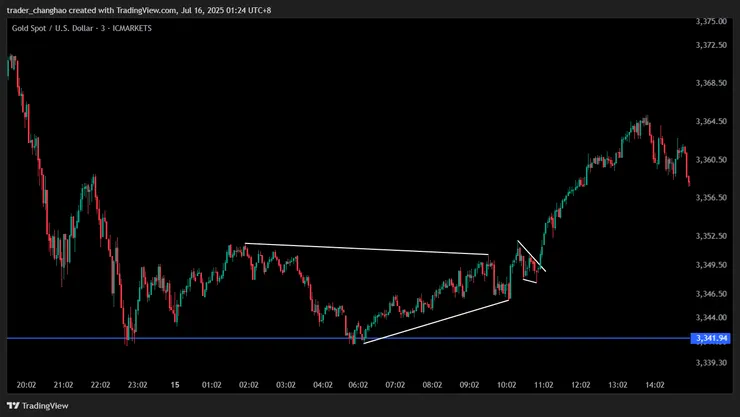This screenshot has height=417, width=740.
Task: Click the 11:02 time axis label
Action: [544, 385]
